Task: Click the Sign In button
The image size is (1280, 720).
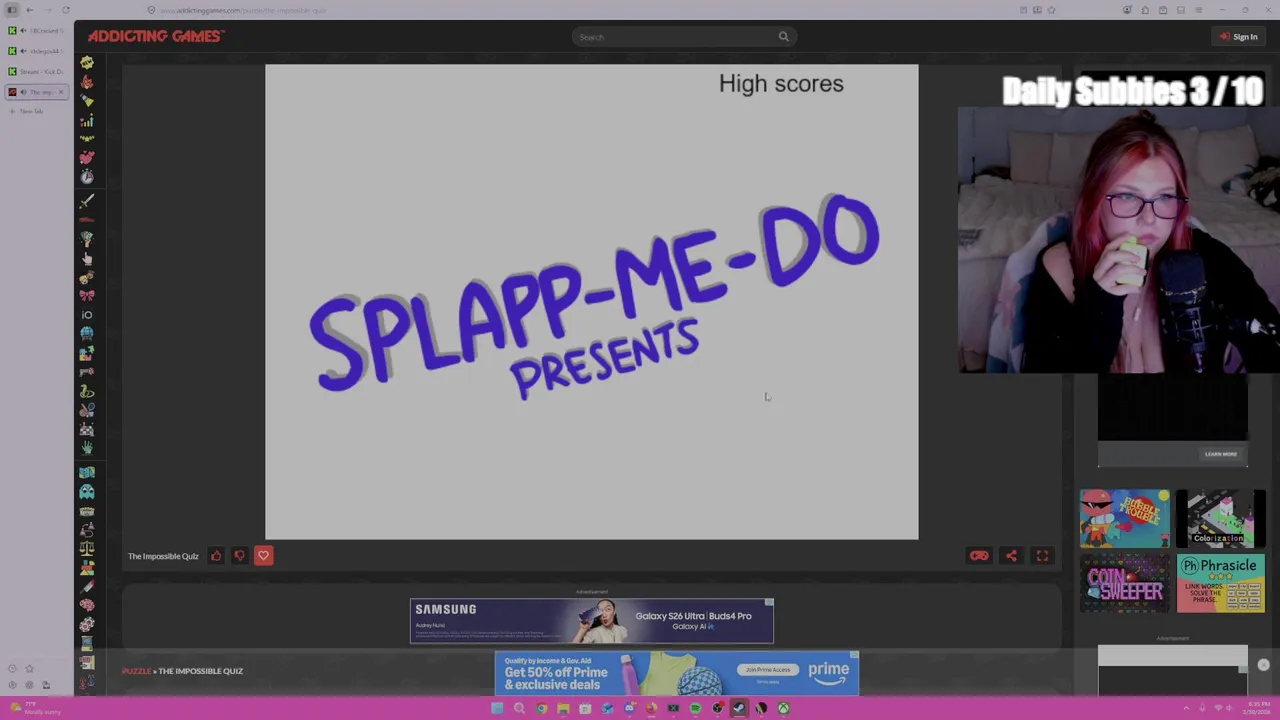Action: point(1238,37)
